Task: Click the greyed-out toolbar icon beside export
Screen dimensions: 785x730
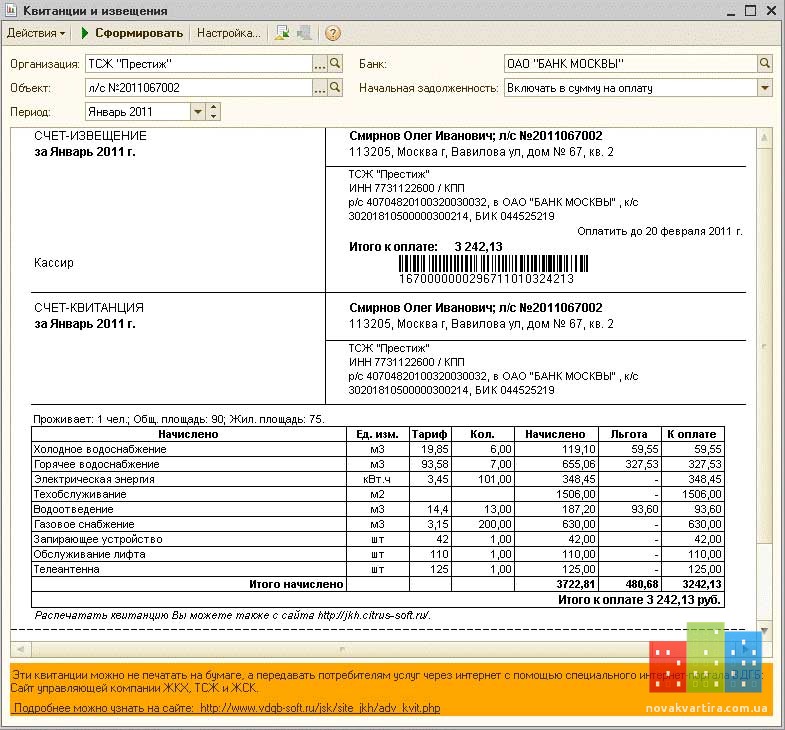Action: point(304,33)
